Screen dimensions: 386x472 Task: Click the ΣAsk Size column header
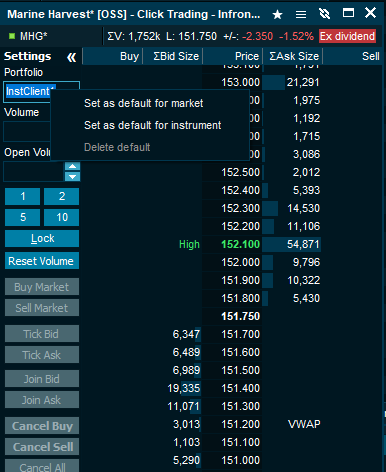[293, 56]
